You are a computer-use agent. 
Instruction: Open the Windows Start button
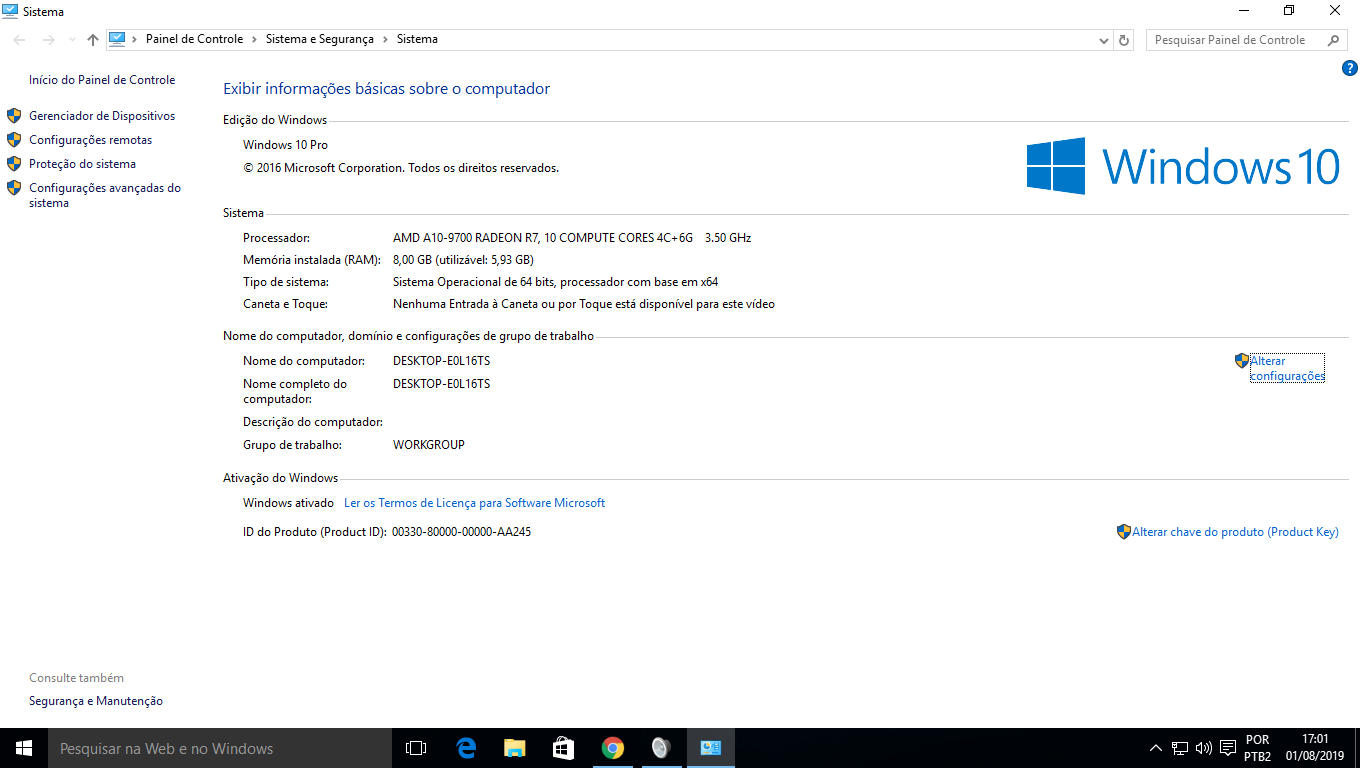click(24, 748)
